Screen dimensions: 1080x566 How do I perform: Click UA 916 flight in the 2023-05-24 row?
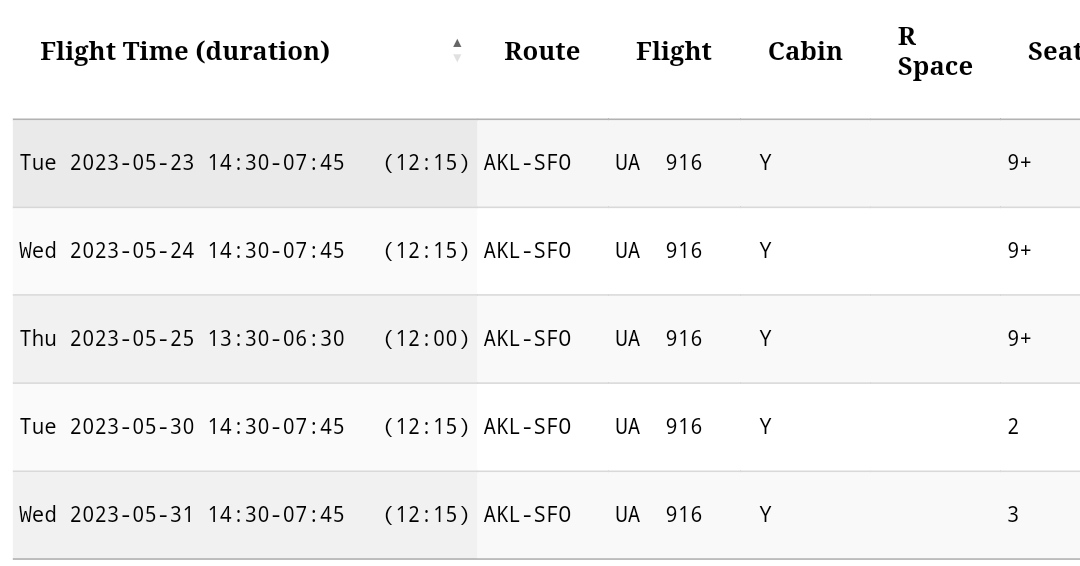point(658,251)
